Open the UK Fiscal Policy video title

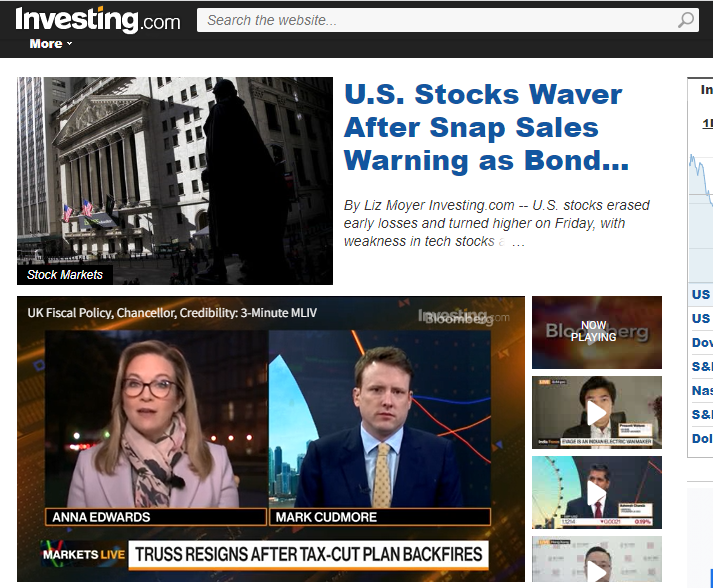pos(172,313)
